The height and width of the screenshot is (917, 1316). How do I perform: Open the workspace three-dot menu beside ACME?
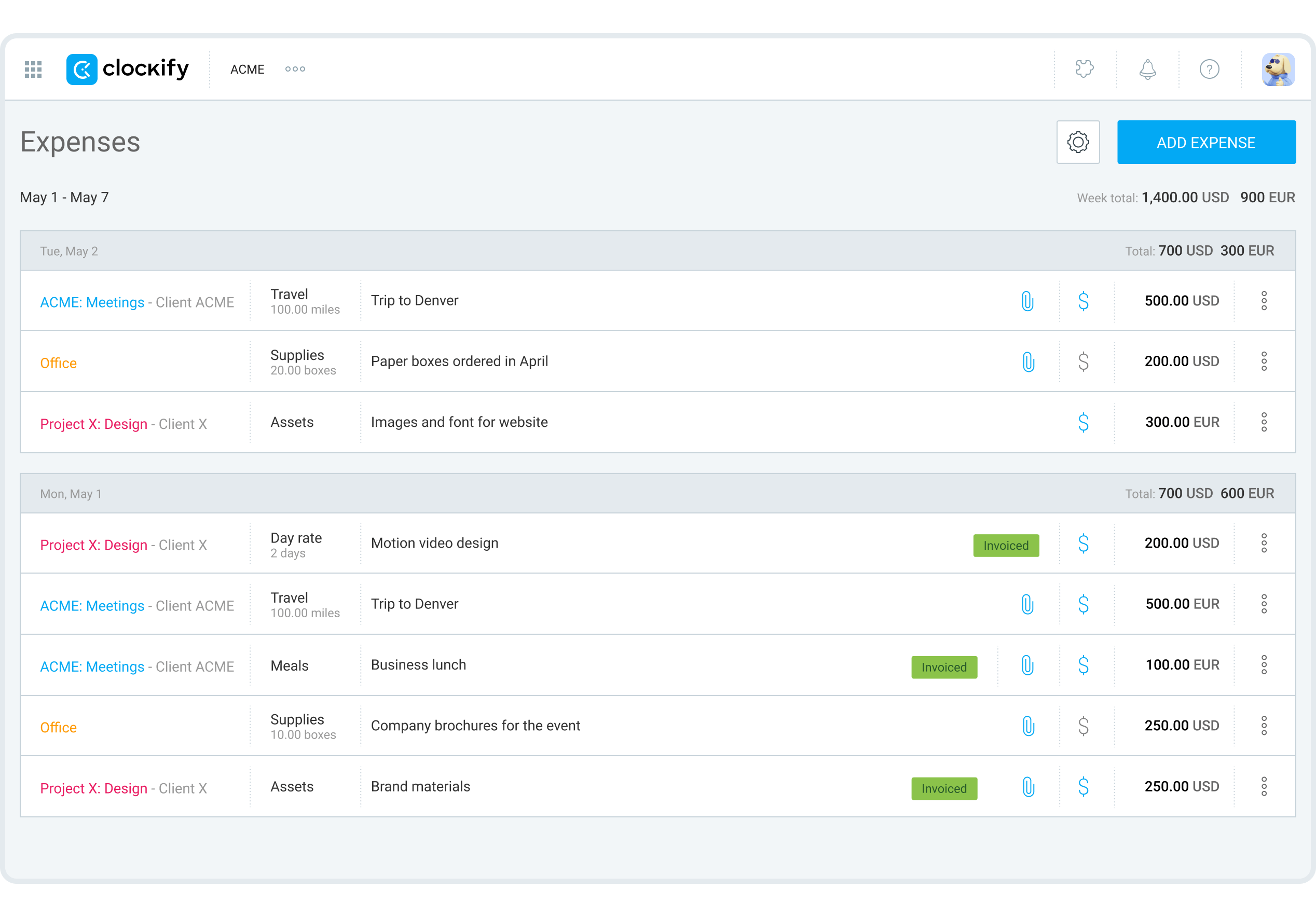pos(295,70)
